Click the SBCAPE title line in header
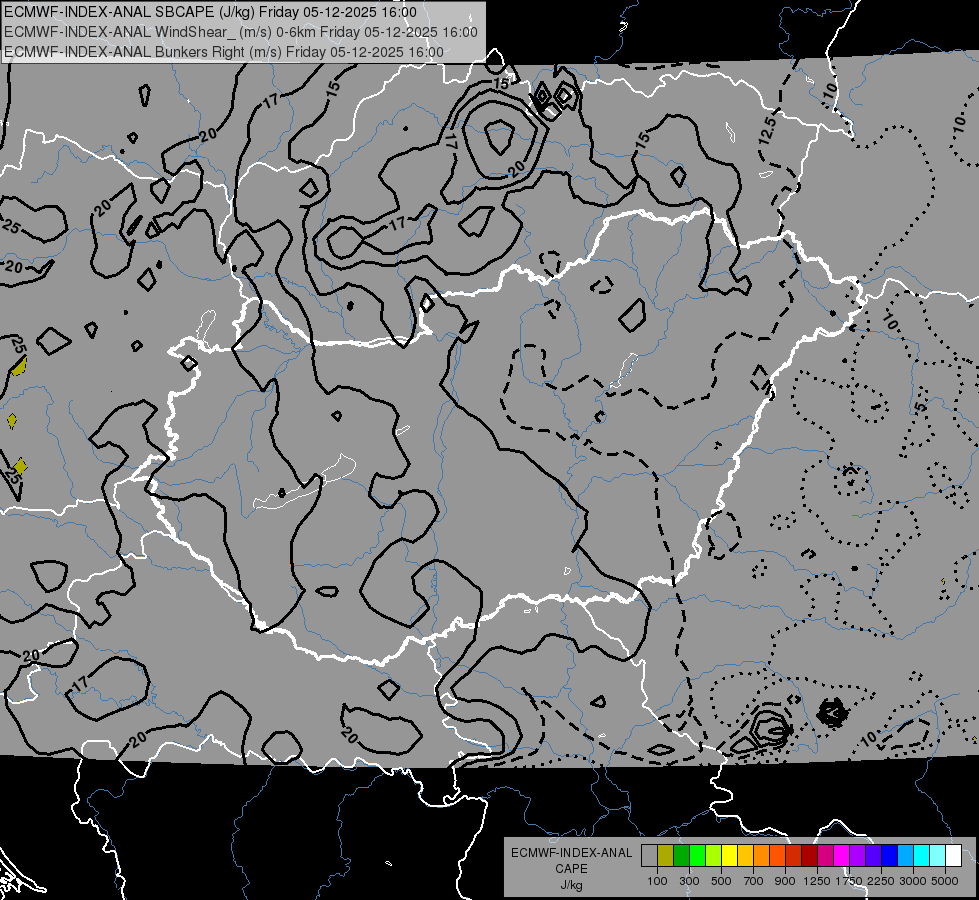979x900 pixels. 210,12
